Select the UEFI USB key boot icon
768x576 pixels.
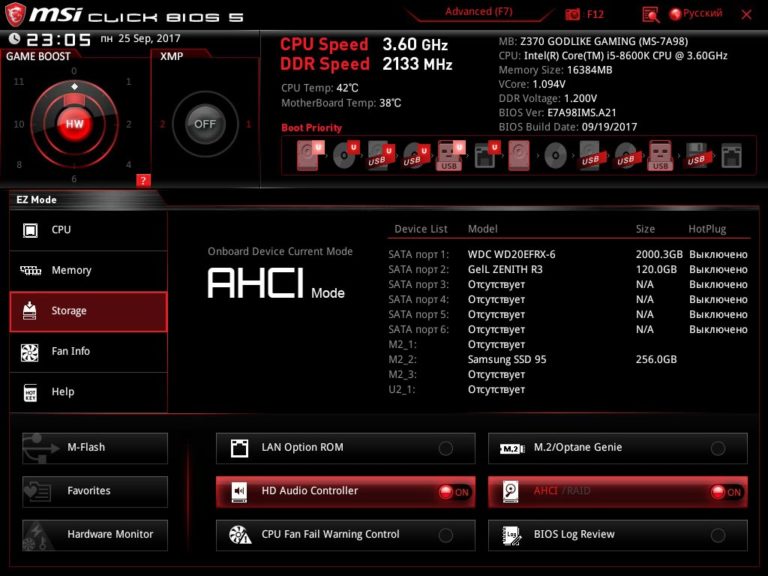point(450,155)
